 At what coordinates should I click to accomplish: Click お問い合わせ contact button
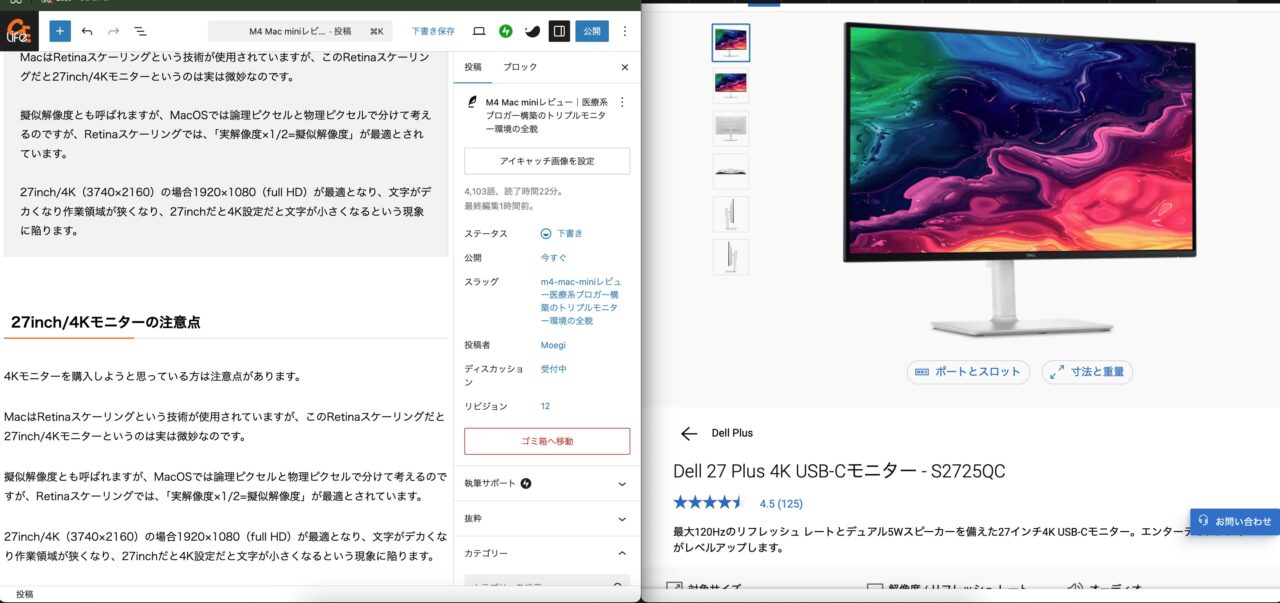tap(1235, 521)
